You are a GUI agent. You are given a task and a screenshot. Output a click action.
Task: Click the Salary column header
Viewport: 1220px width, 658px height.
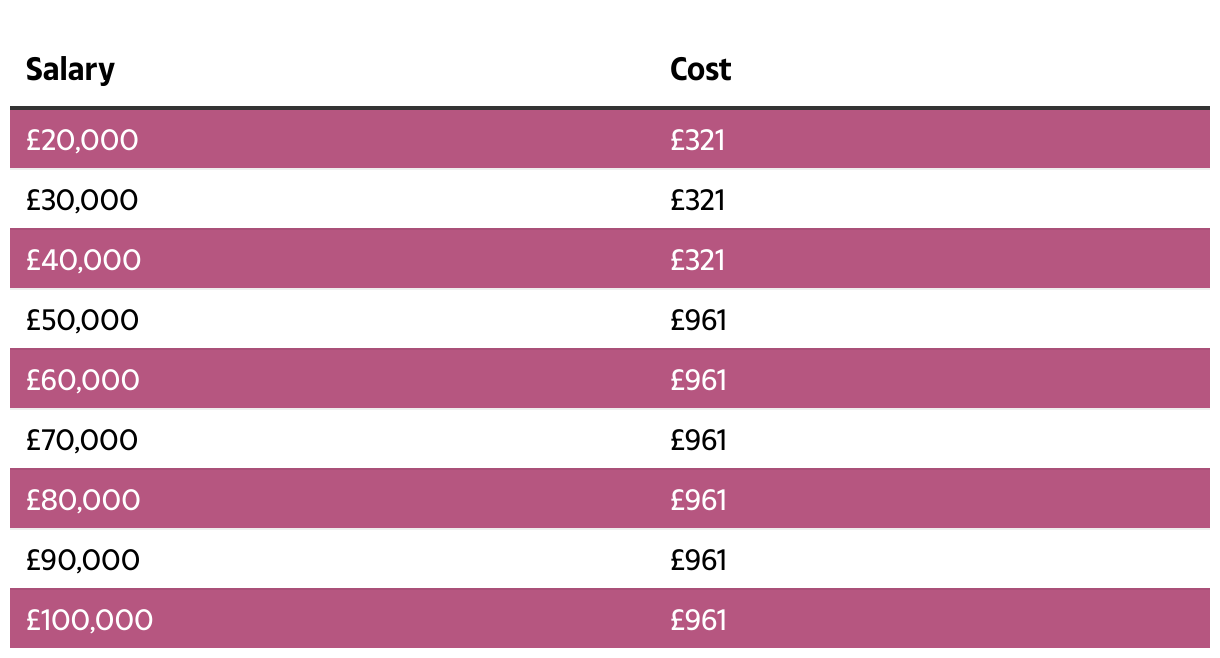70,69
